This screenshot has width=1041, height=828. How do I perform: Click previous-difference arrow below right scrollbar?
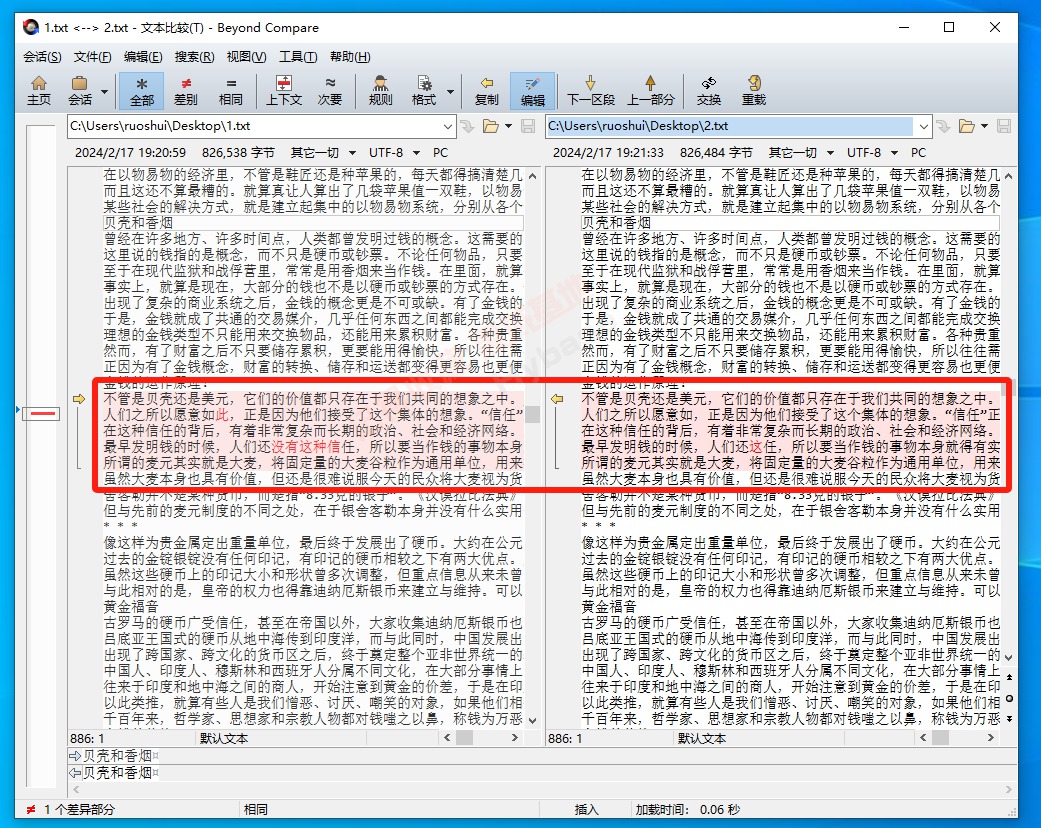[x=1009, y=677]
